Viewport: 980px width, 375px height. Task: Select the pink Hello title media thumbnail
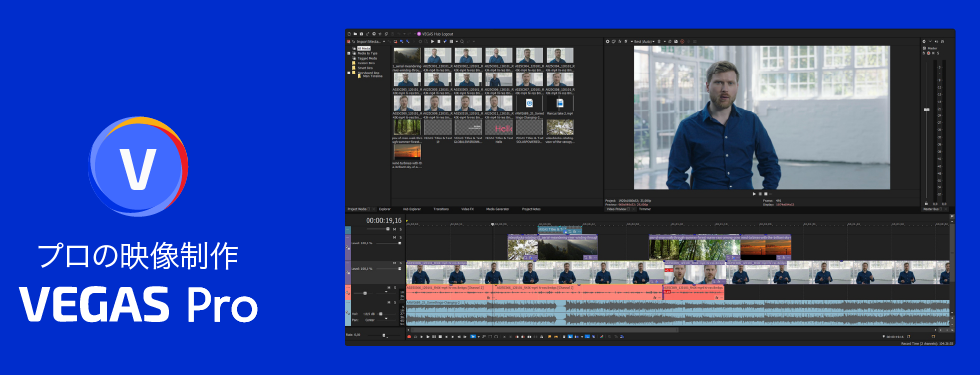click(499, 128)
